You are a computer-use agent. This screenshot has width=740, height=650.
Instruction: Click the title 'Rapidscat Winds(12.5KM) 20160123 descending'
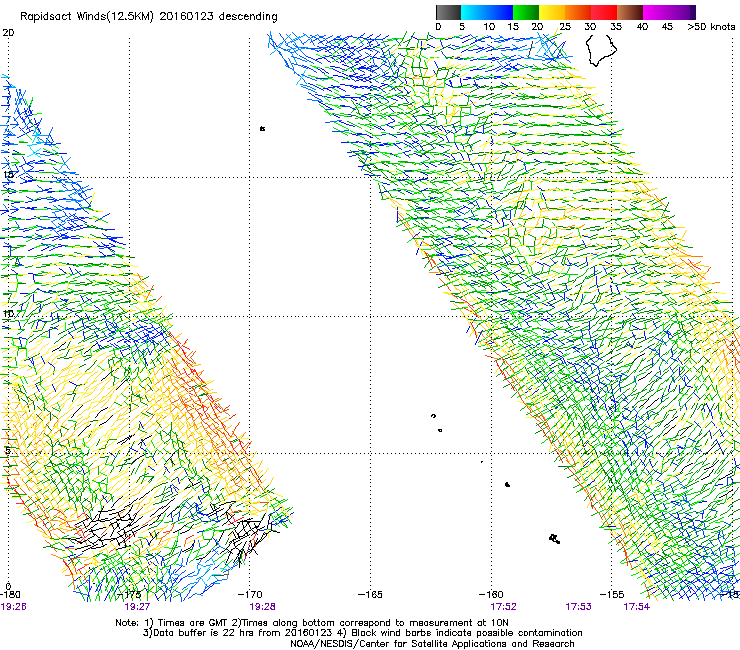(149, 17)
